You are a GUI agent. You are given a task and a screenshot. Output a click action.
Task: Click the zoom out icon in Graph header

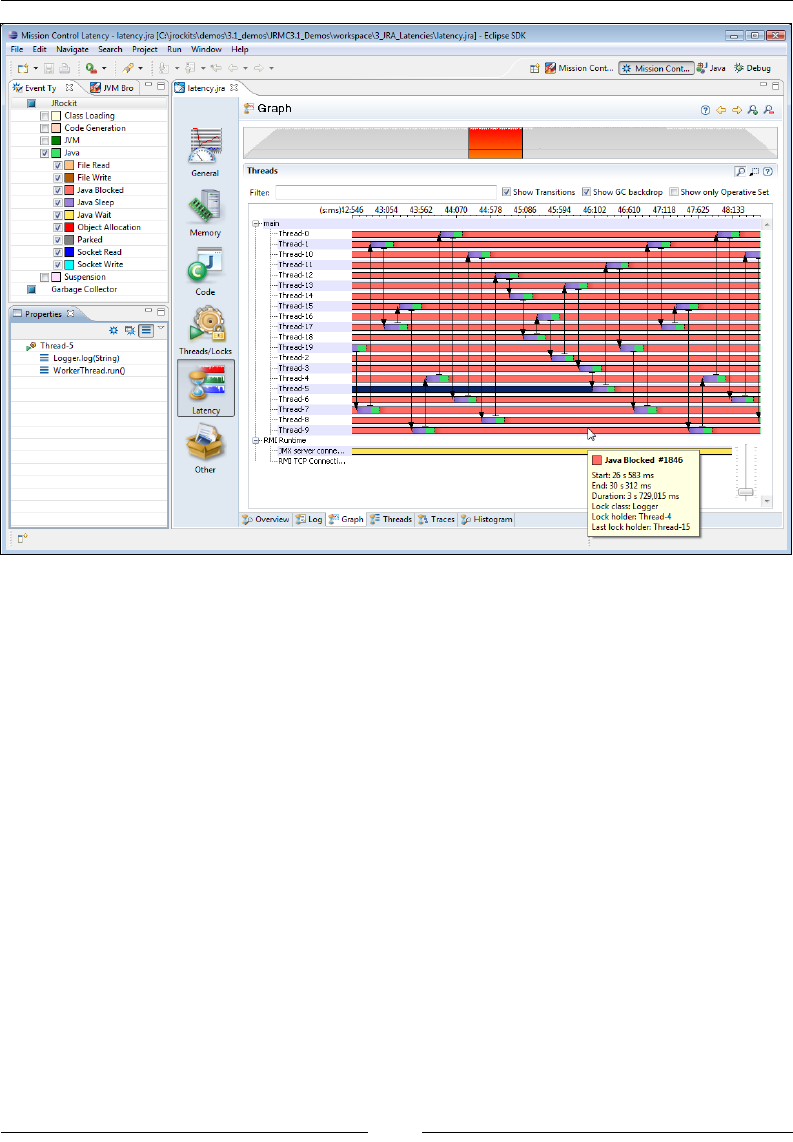[769, 110]
